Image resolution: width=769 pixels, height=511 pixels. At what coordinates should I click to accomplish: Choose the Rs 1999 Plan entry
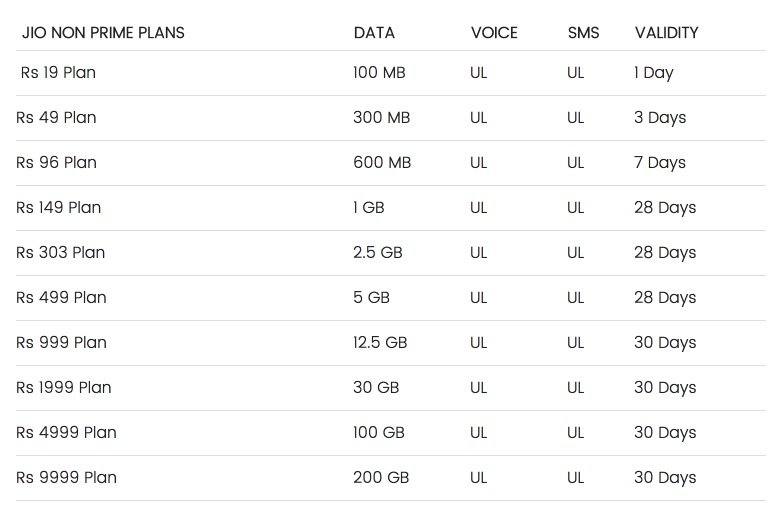[63, 387]
